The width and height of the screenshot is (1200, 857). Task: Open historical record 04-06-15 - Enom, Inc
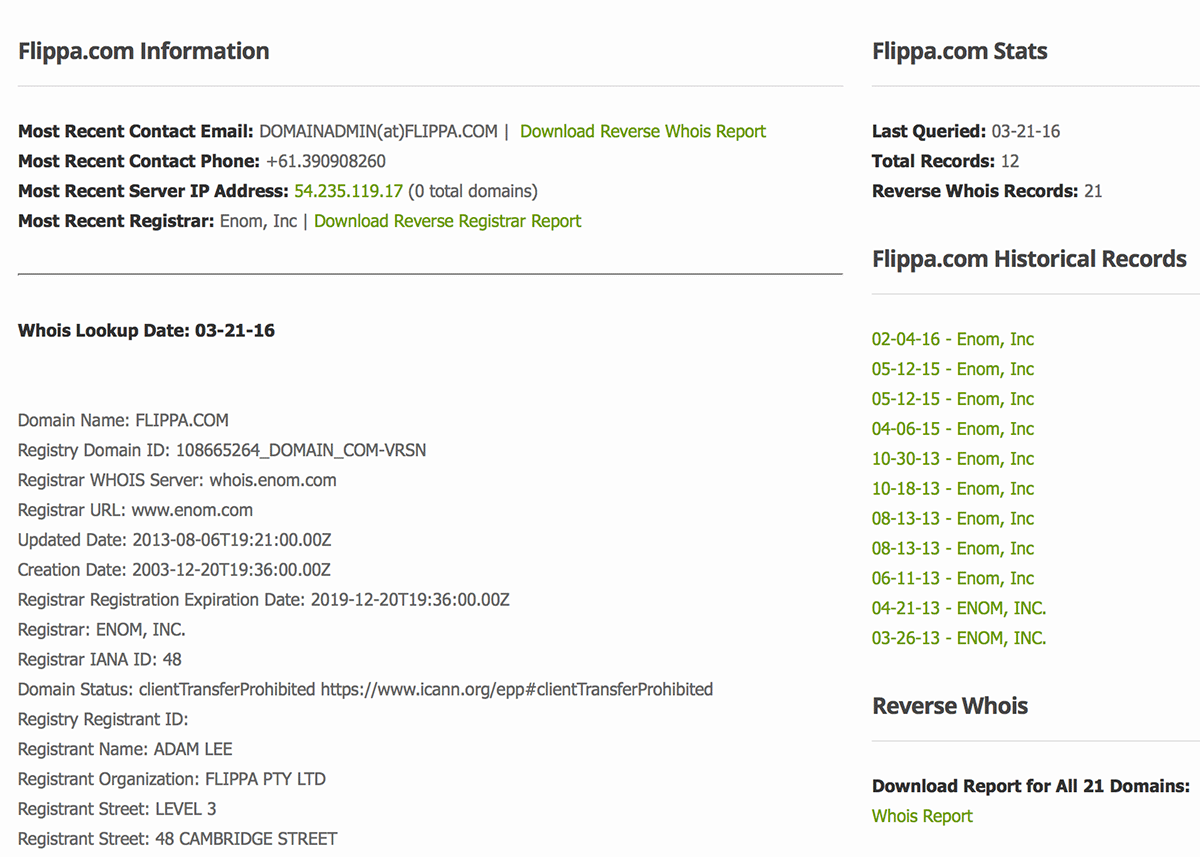point(953,429)
